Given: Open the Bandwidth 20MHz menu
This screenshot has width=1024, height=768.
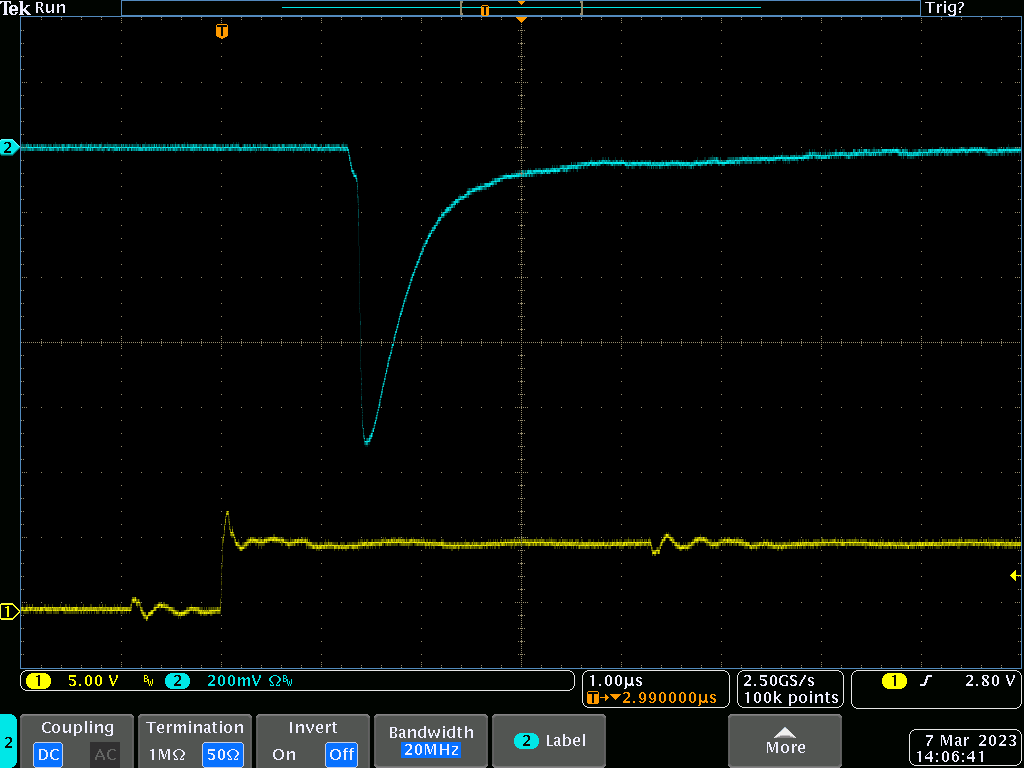Looking at the screenshot, I should point(430,741).
